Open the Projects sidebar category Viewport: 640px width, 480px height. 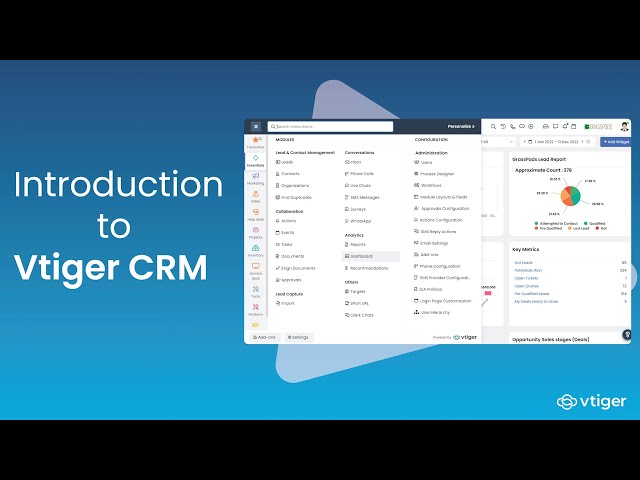tap(256, 233)
